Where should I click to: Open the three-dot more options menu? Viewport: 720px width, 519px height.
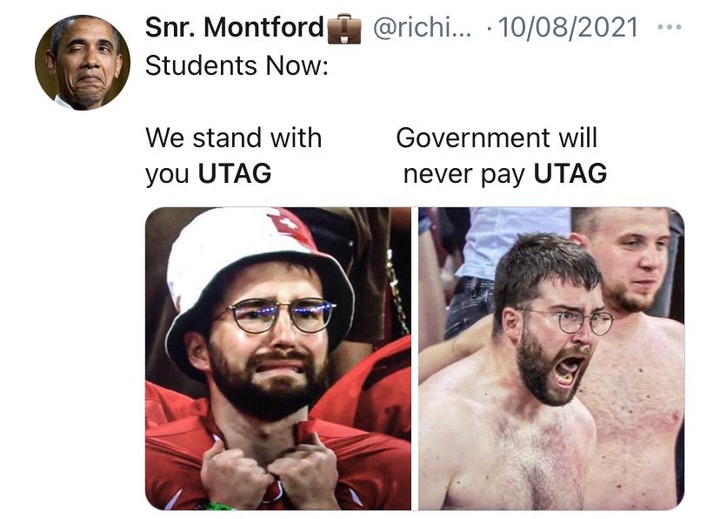[669, 28]
